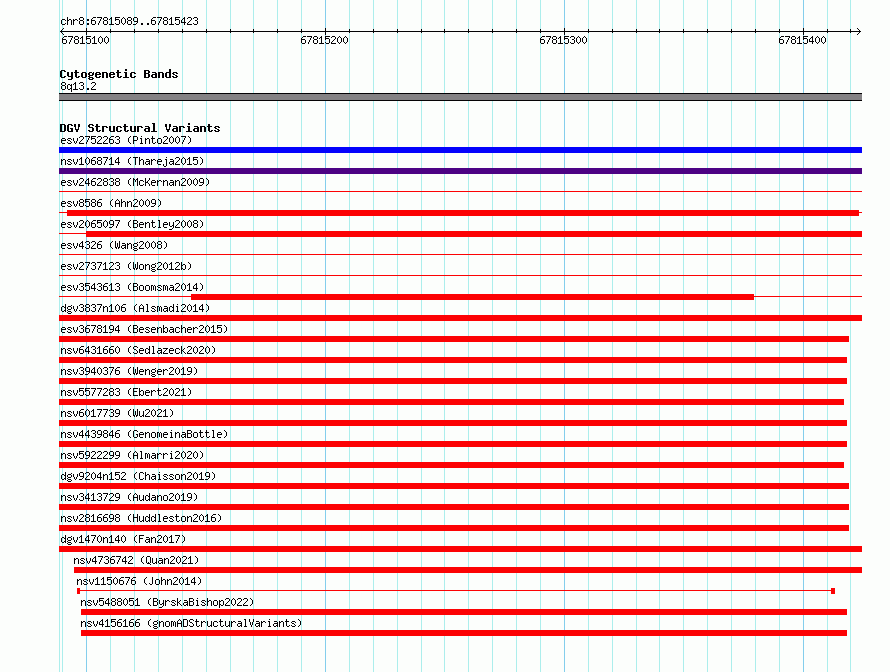The image size is (890, 672).
Task: Click the red esv3543613 Boomsma2014 bar
Action: pos(472,297)
